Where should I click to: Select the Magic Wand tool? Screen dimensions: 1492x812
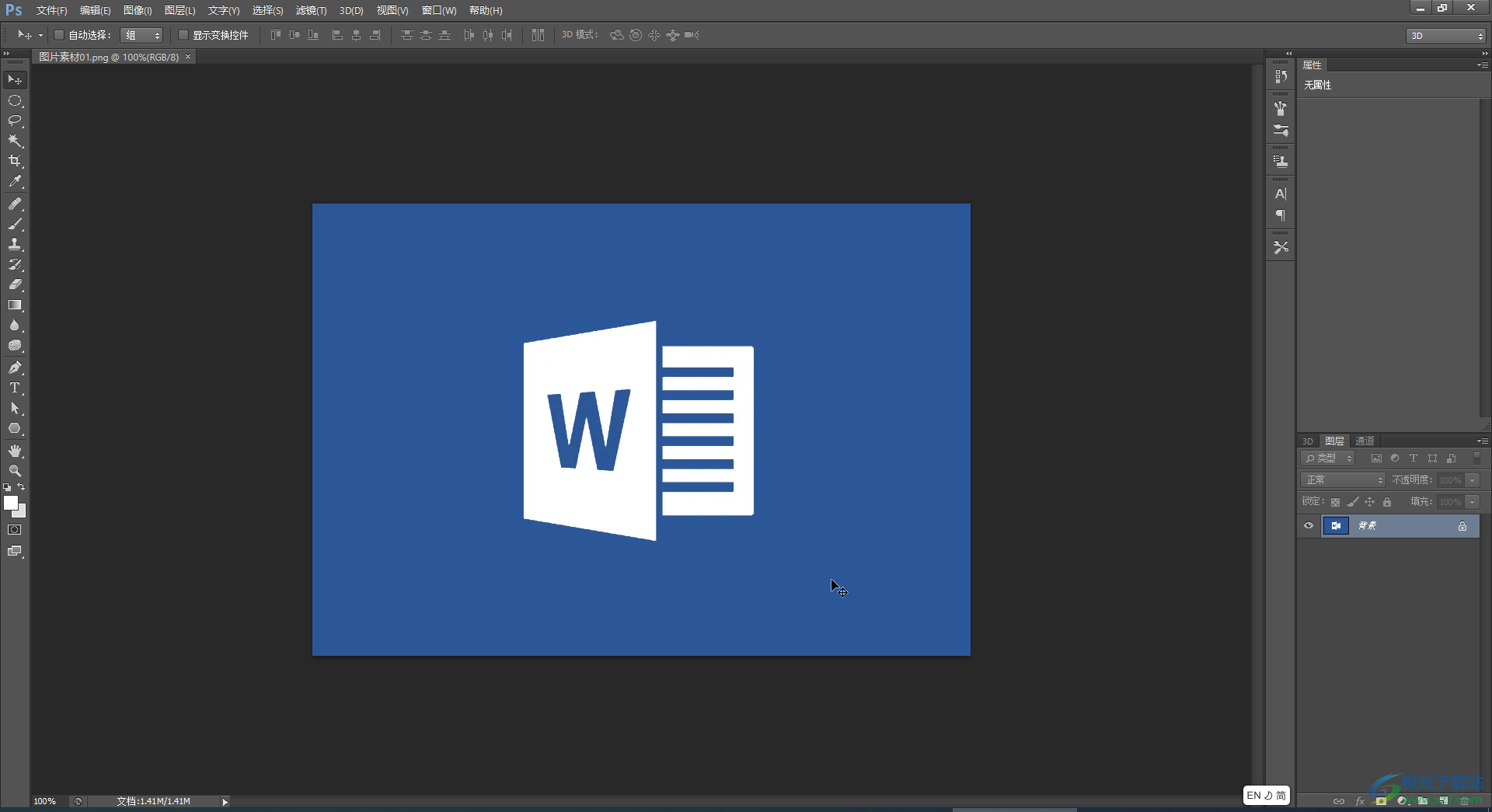[x=15, y=141]
